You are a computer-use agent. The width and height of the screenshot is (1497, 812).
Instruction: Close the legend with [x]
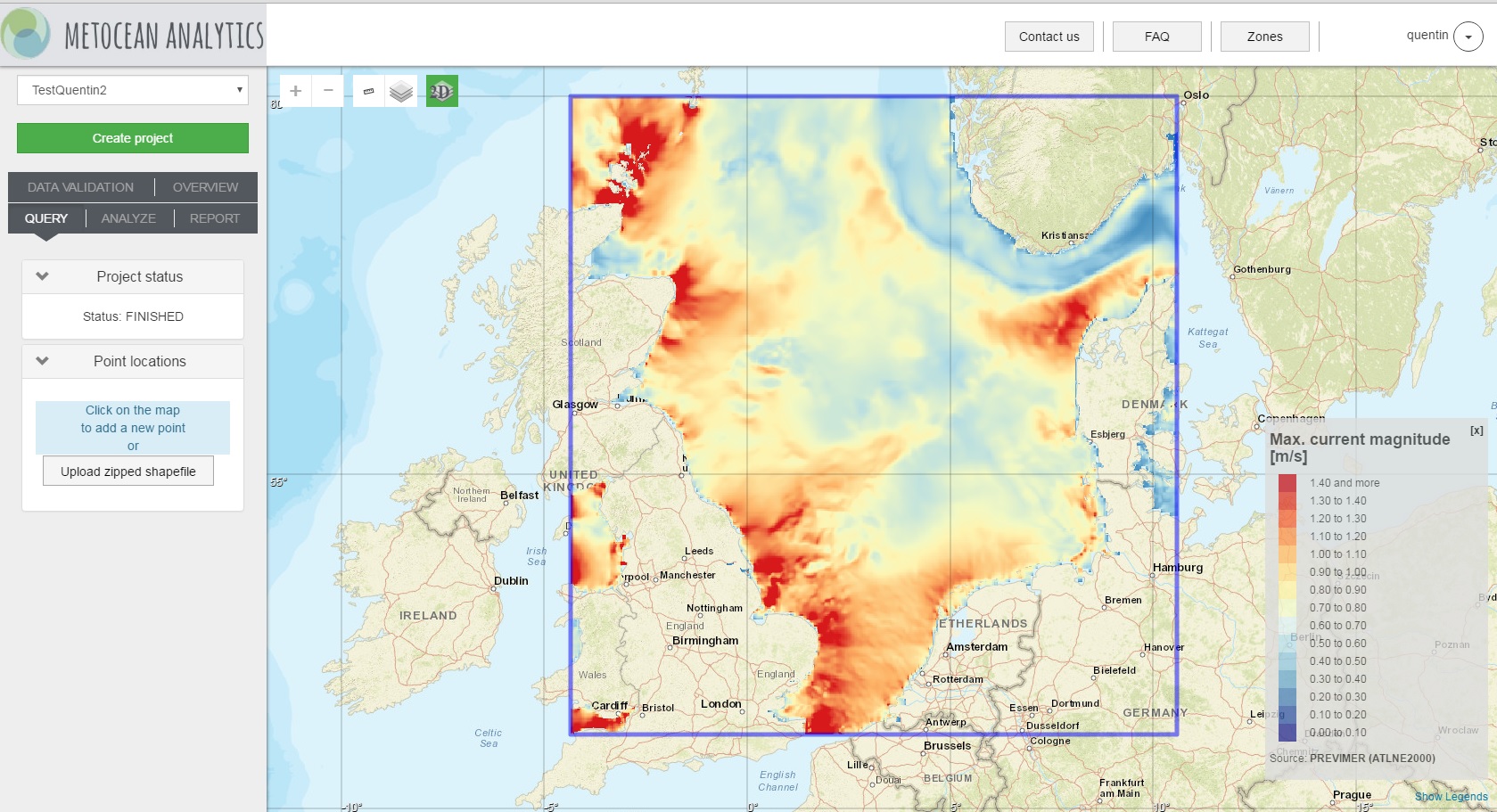[1476, 431]
